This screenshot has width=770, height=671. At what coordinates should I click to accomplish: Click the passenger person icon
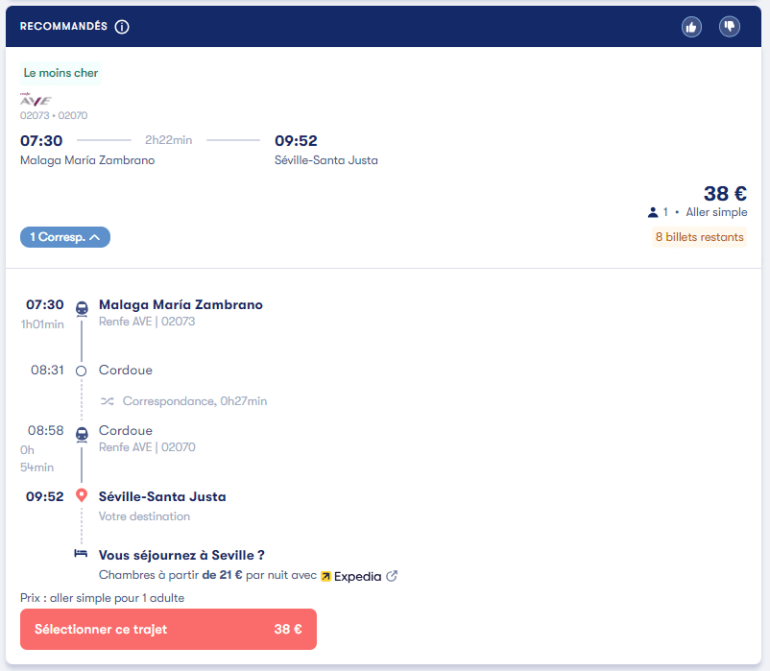tap(653, 212)
